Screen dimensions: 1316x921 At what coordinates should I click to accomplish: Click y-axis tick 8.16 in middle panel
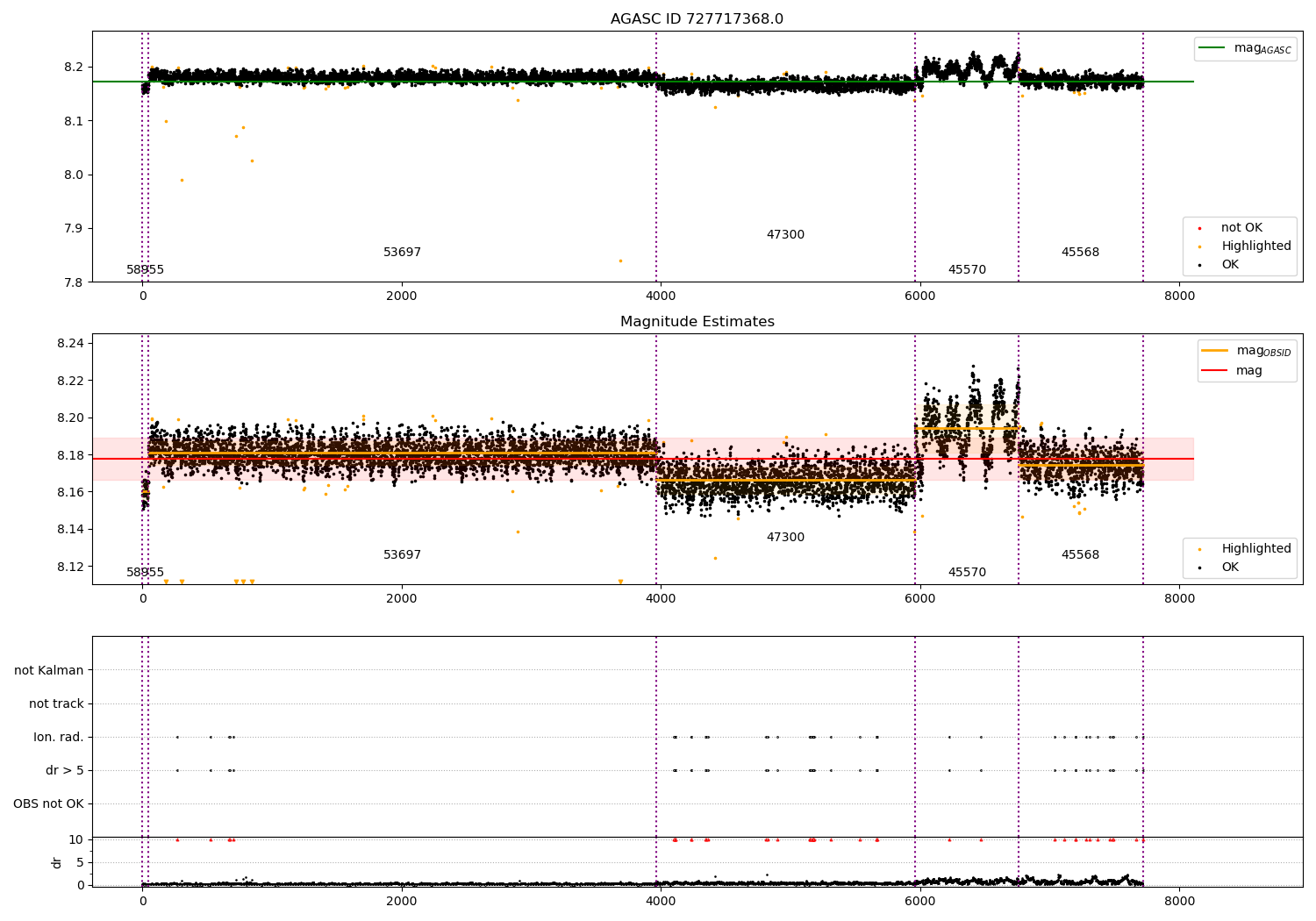[x=70, y=493]
